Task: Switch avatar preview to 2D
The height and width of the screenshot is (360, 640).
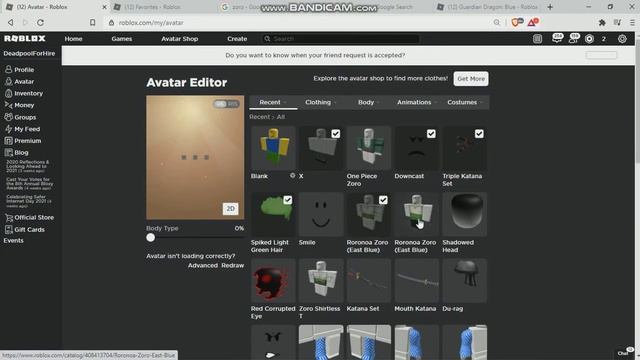Action: (x=230, y=209)
